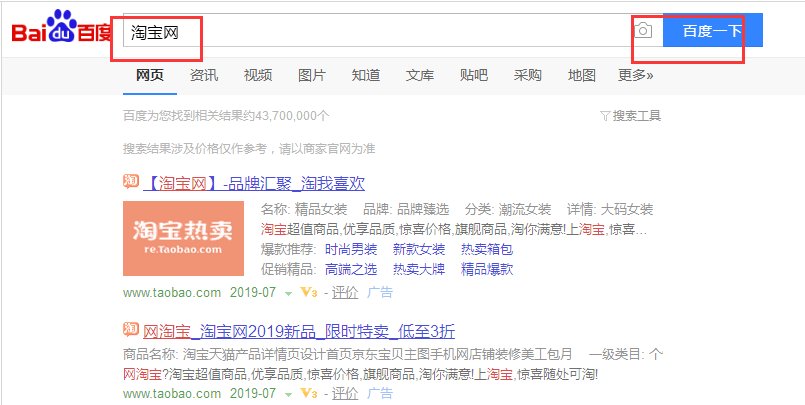
Task: Click V3 credit badge of first result
Action: (x=309, y=293)
